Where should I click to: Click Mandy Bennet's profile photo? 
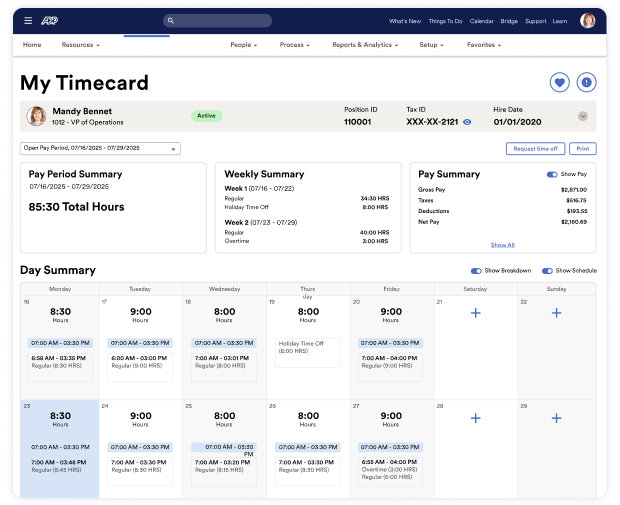pyautogui.click(x=37, y=116)
